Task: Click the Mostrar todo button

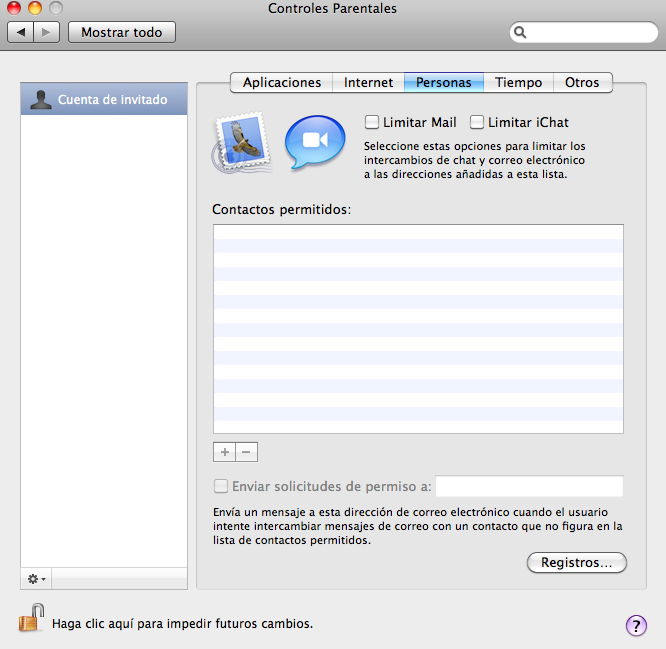Action: 121,32
